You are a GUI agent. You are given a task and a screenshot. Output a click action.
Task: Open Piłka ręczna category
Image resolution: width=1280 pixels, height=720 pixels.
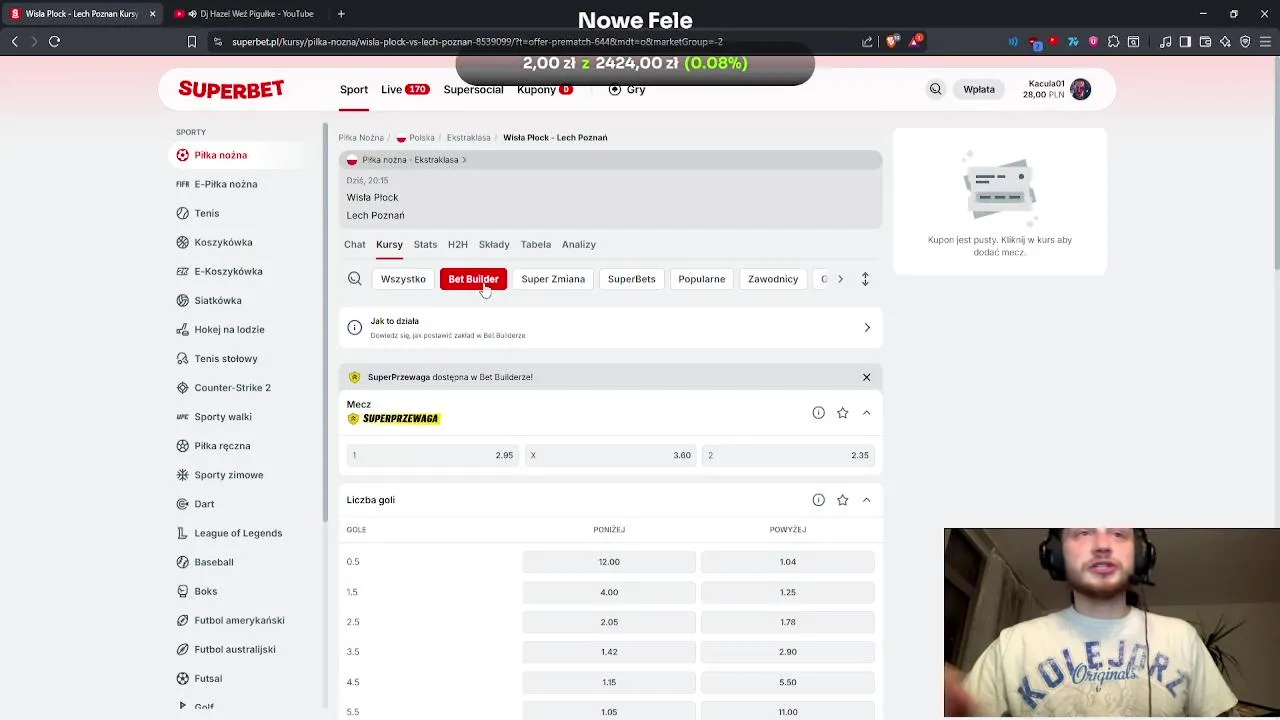(213, 445)
